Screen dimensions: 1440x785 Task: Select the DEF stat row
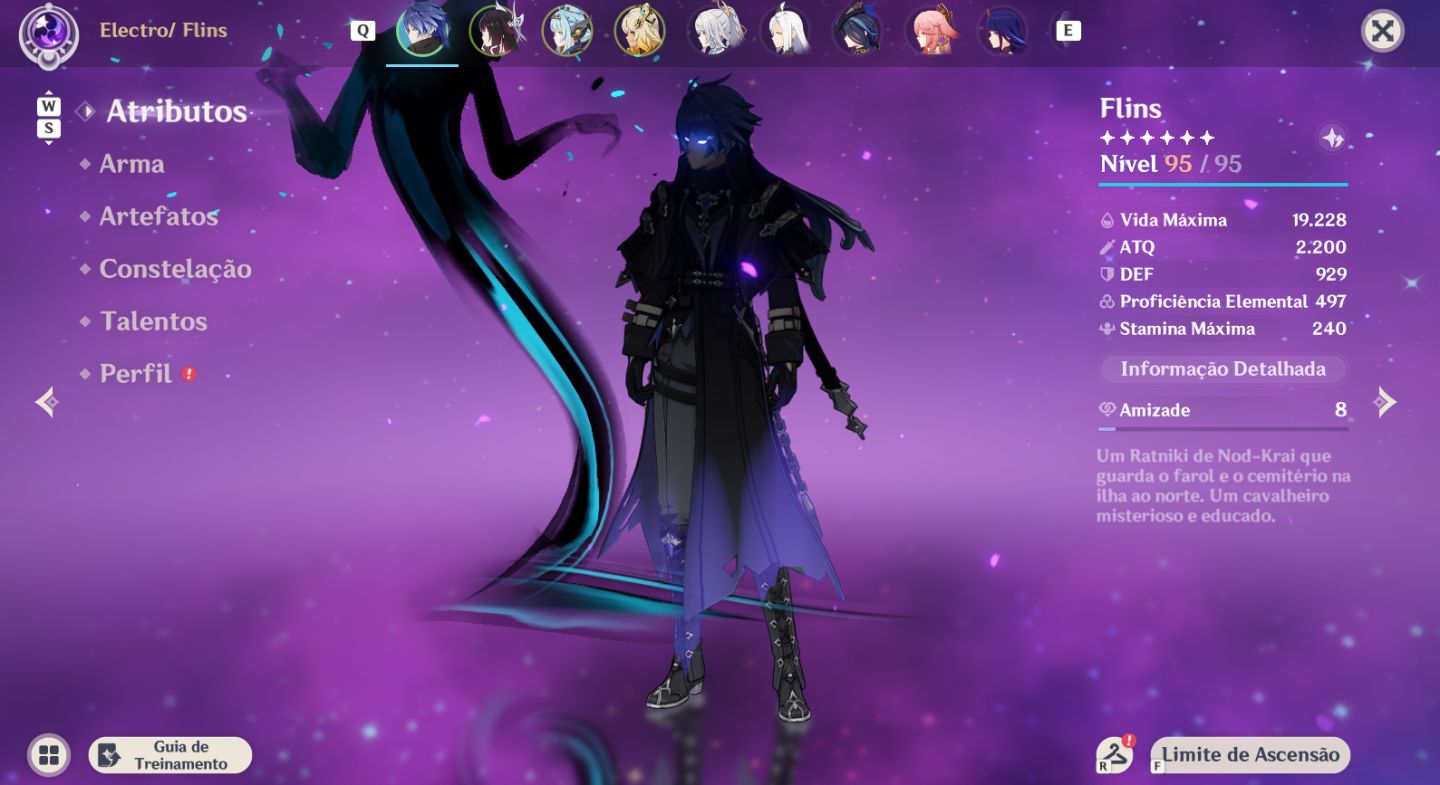click(x=1223, y=274)
